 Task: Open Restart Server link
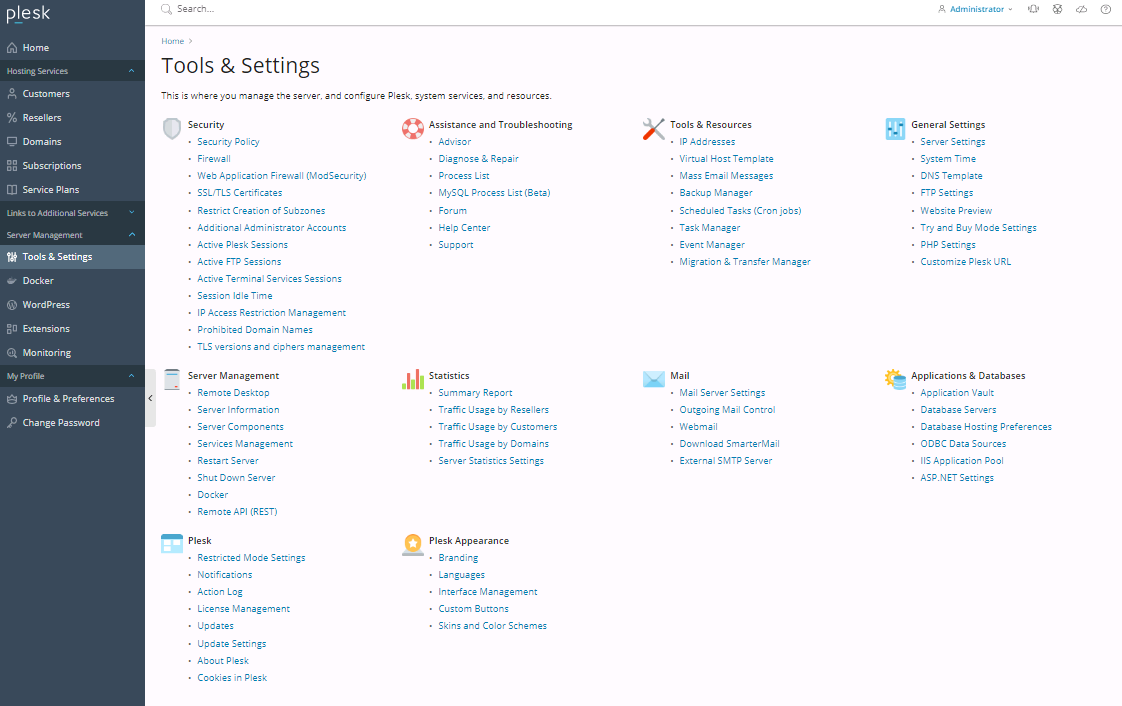[228, 461]
